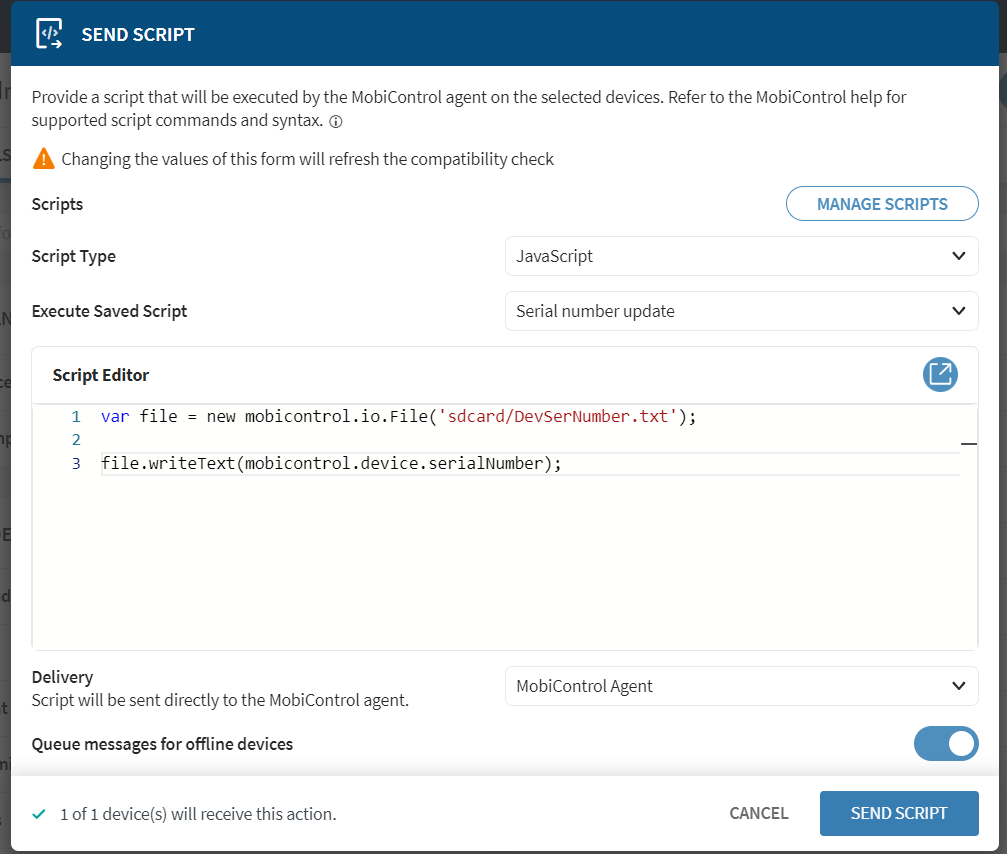The height and width of the screenshot is (854, 1007).
Task: Open the Execute Saved Script dropdown
Action: point(741,311)
